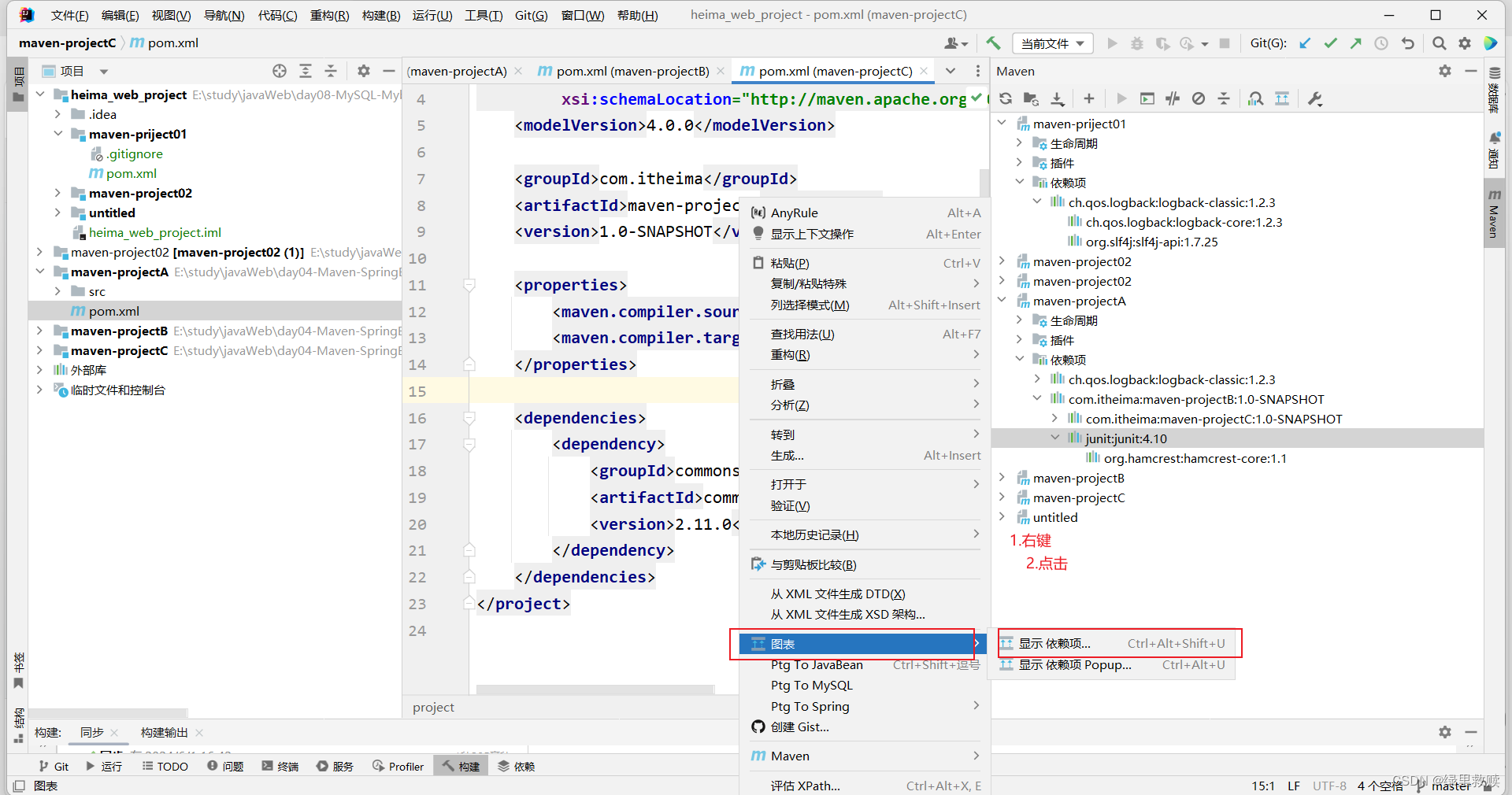This screenshot has height=795, width=1512.
Task: Open TODO tool window
Action: [x=165, y=766]
